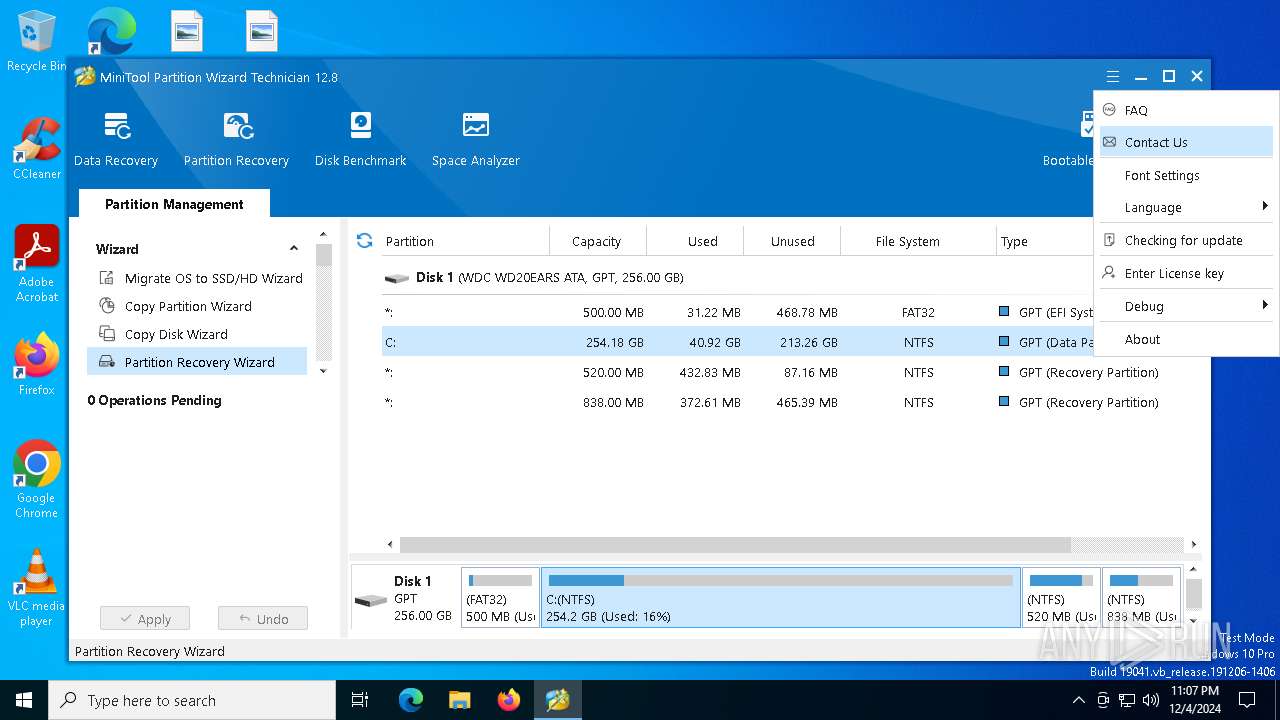Image resolution: width=1280 pixels, height=720 pixels.
Task: Switch to Partition Management tab
Action: (174, 204)
